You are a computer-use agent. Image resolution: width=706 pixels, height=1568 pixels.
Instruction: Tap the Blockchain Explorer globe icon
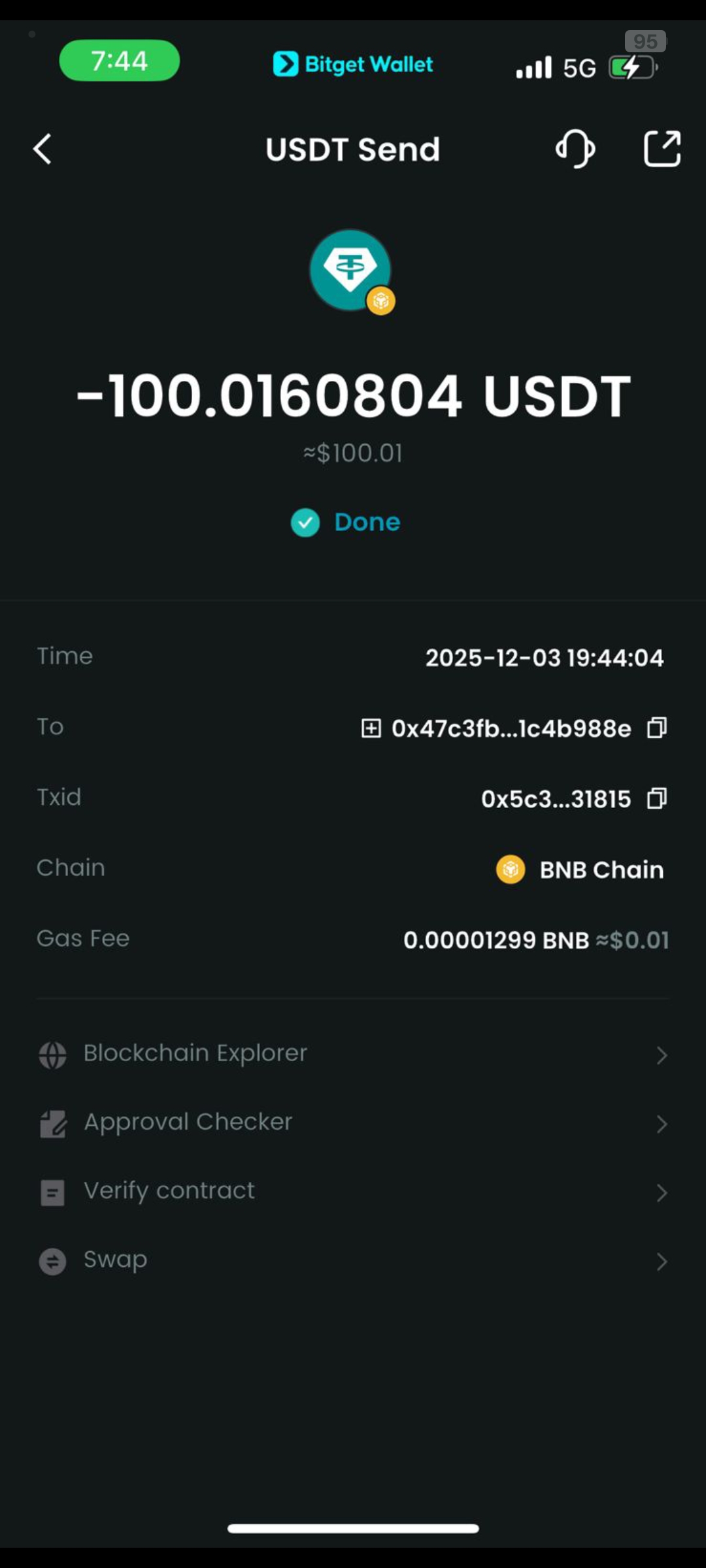pos(52,1054)
